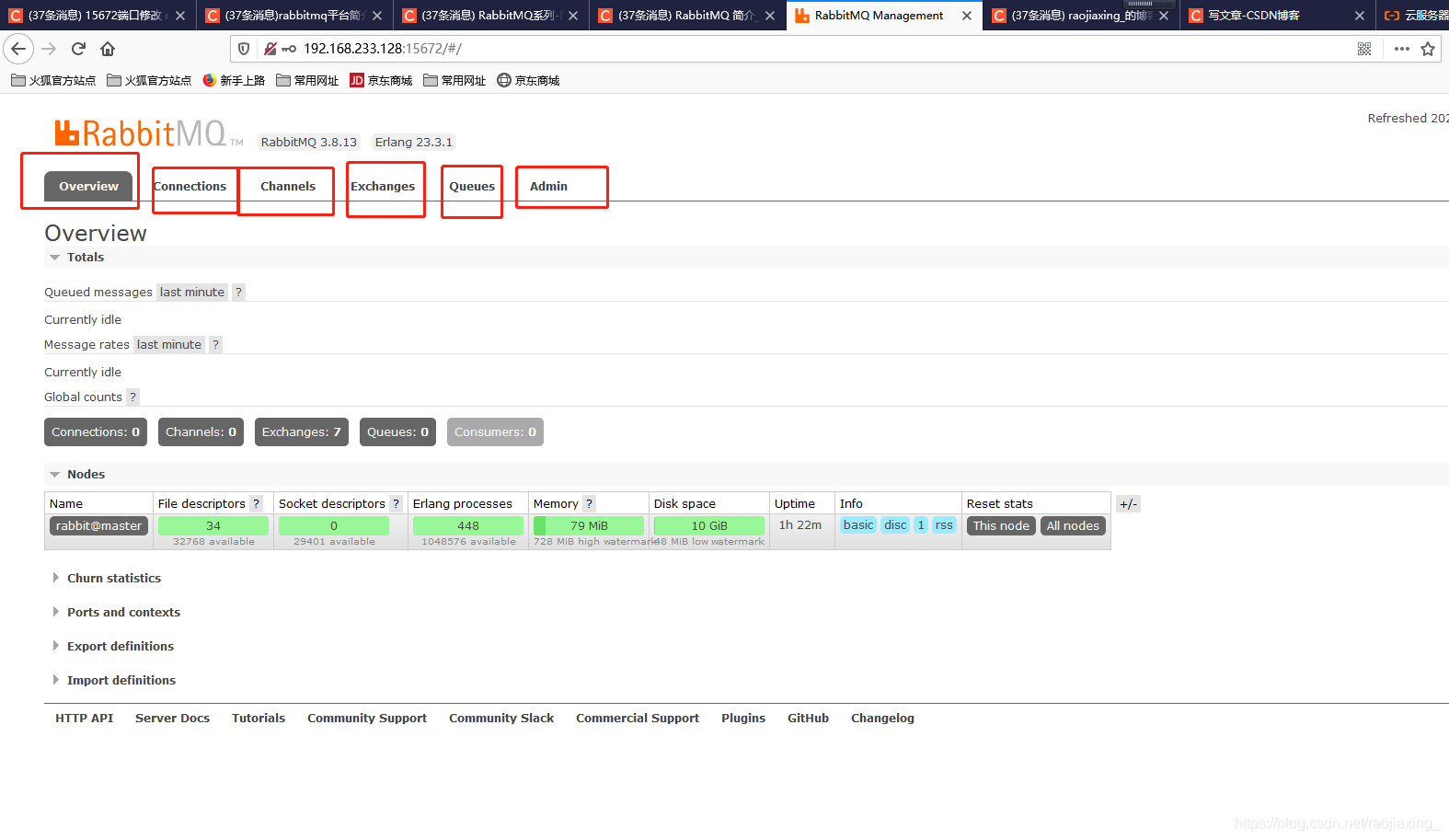This screenshot has height=840, width=1449.
Task: Click help icon next to Message rates
Action: click(215, 344)
